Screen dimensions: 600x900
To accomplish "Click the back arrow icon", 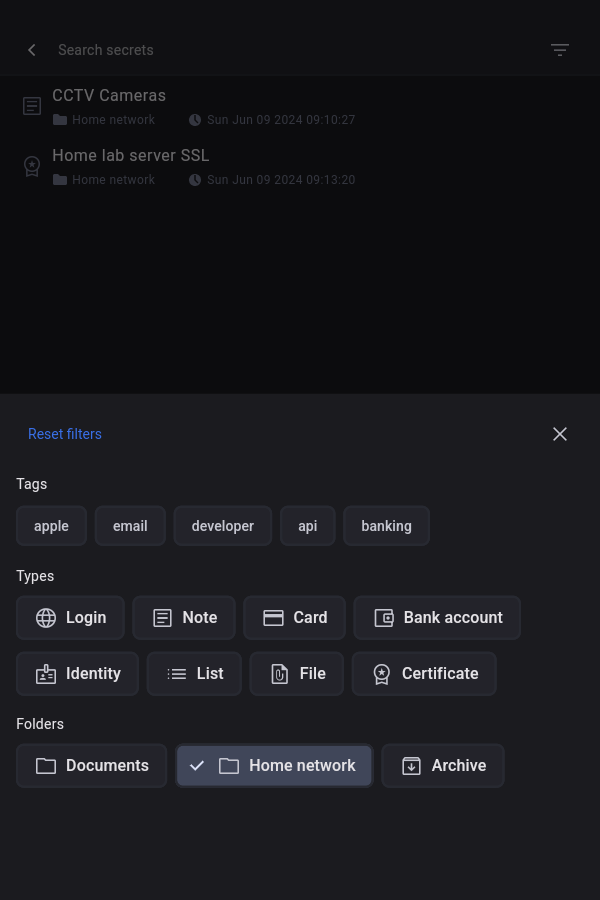I will tap(32, 50).
